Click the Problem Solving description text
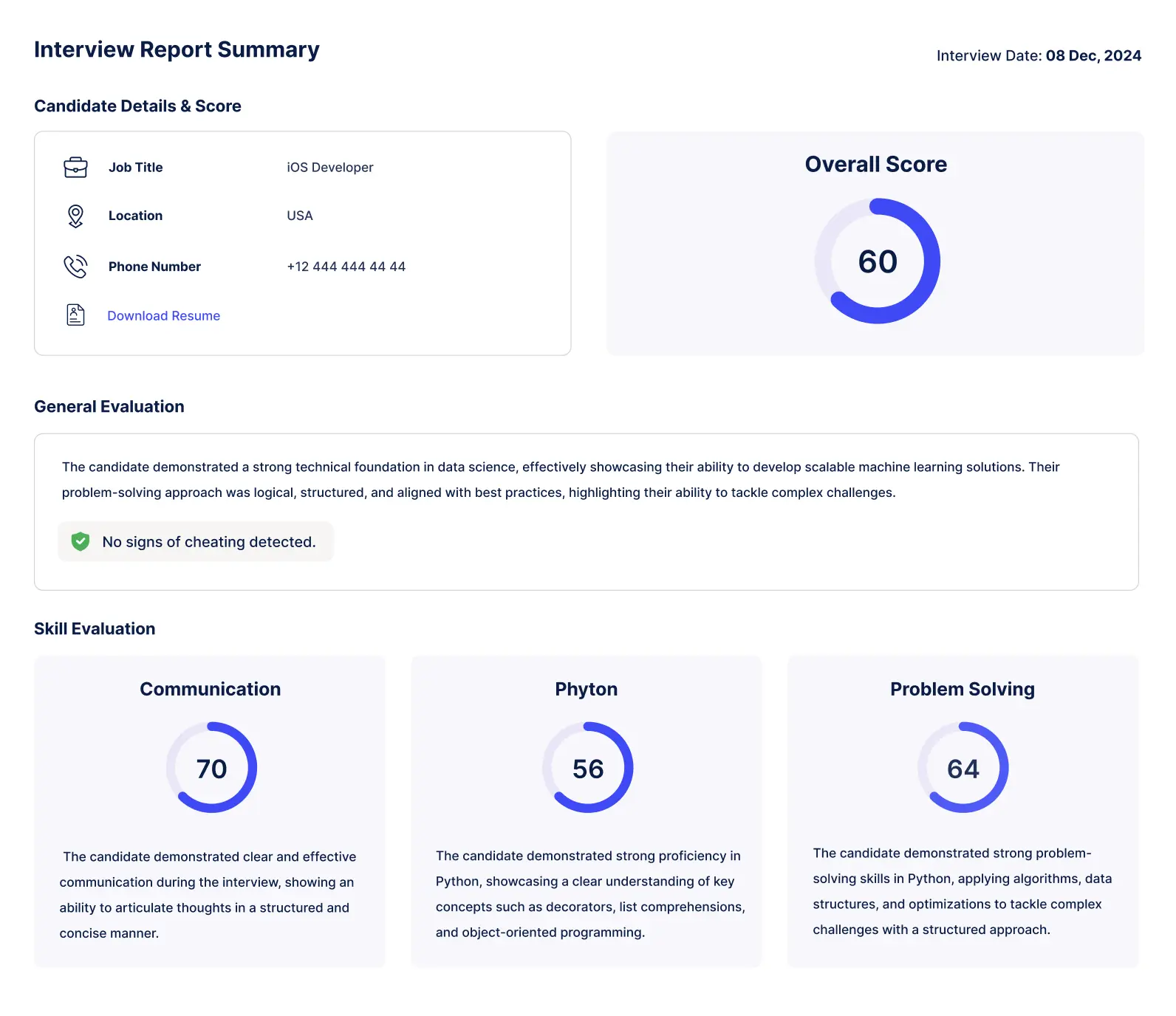The height and width of the screenshot is (1016, 1176). tap(962, 891)
